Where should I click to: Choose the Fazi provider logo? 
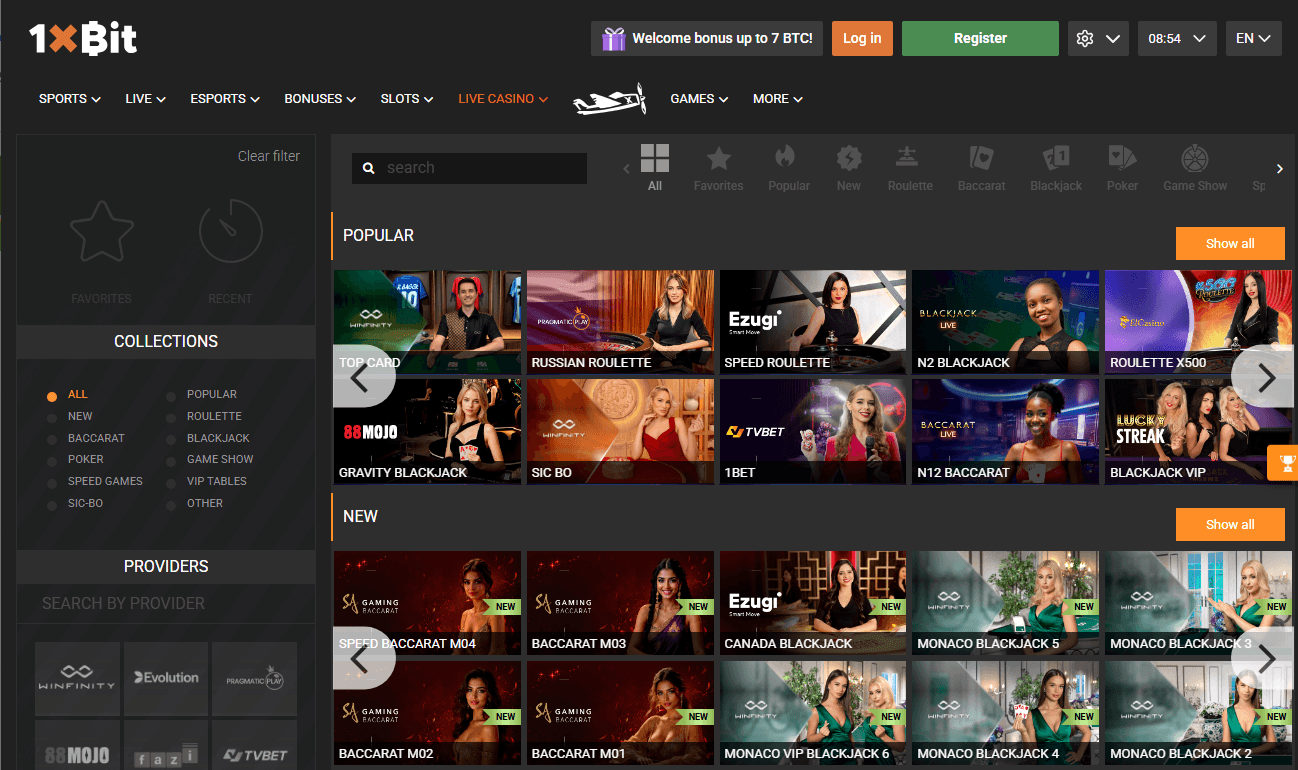coord(166,755)
